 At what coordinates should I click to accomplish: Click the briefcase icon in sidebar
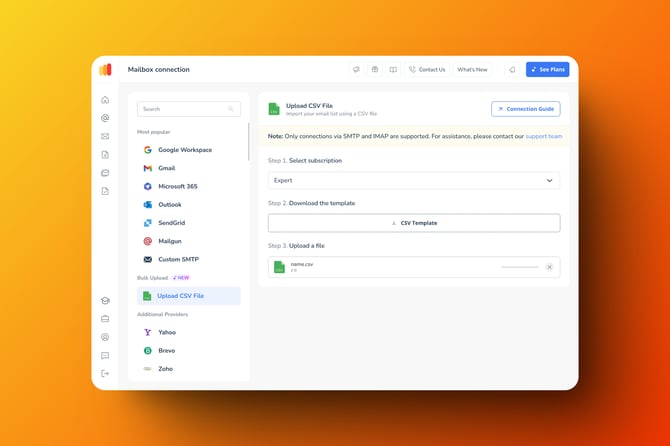coord(105,319)
